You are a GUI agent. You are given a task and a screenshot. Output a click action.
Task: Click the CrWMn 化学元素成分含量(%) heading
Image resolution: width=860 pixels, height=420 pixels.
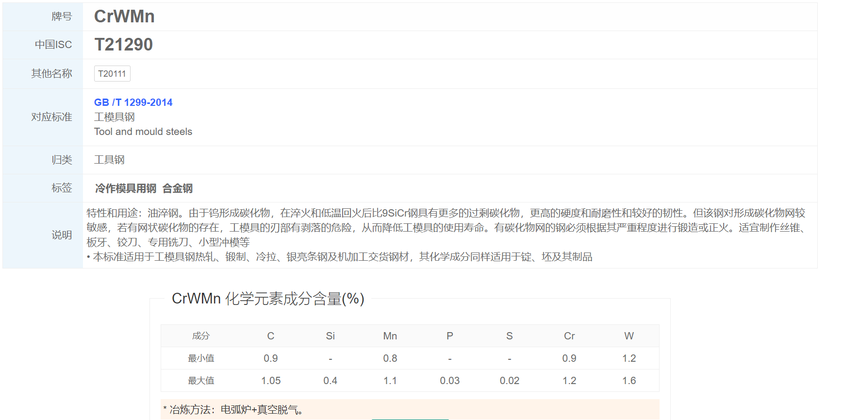(268, 299)
